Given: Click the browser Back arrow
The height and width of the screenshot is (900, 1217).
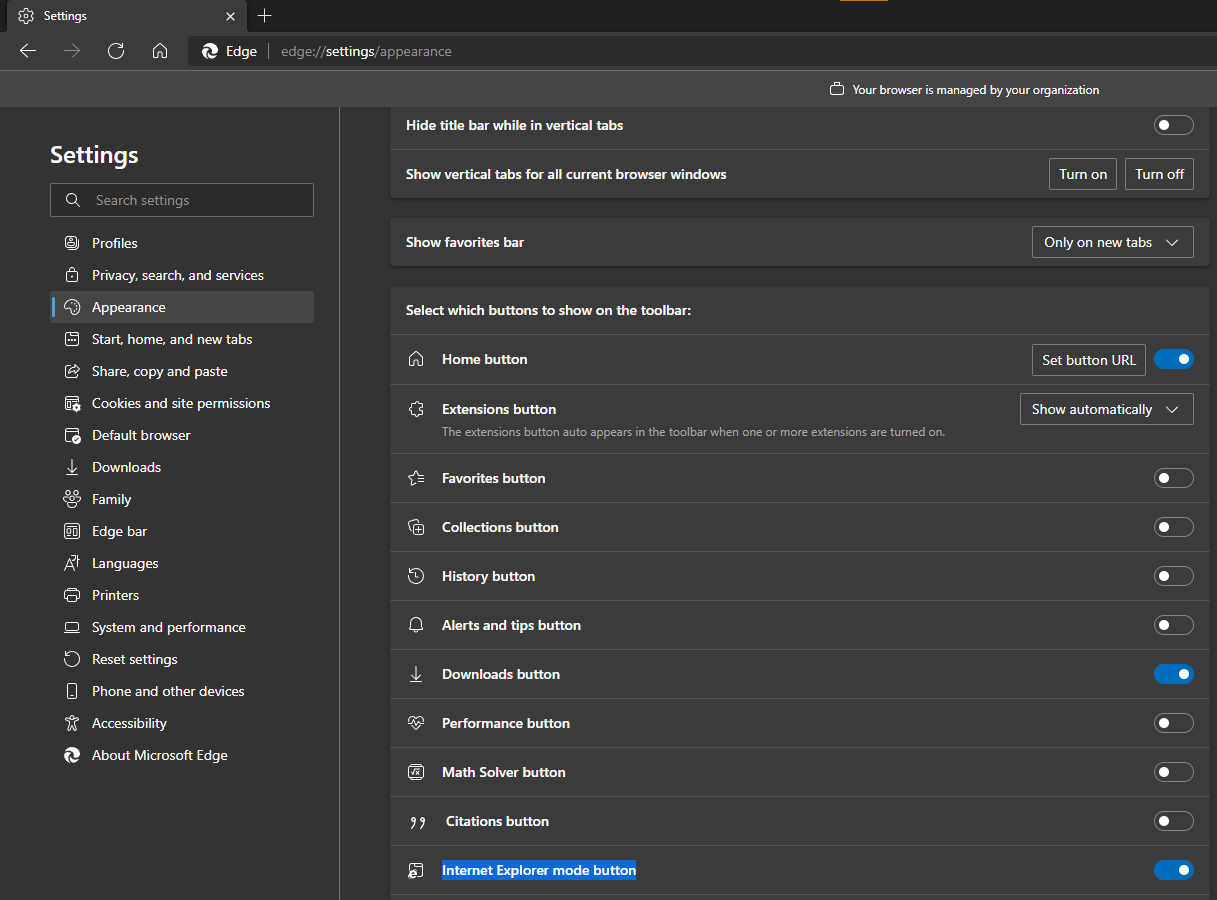Looking at the screenshot, I should (28, 51).
